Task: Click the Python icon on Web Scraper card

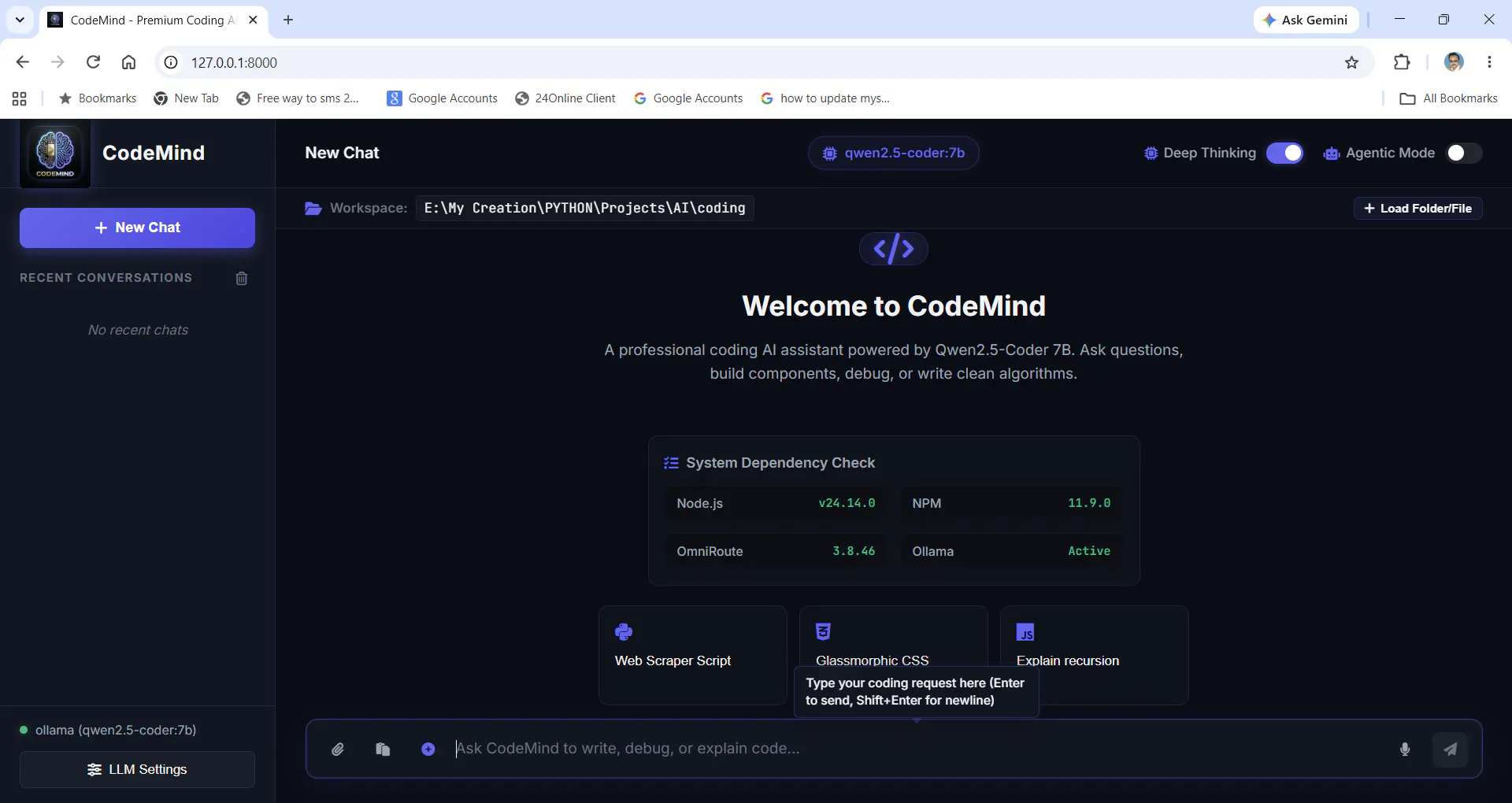Action: click(624, 631)
